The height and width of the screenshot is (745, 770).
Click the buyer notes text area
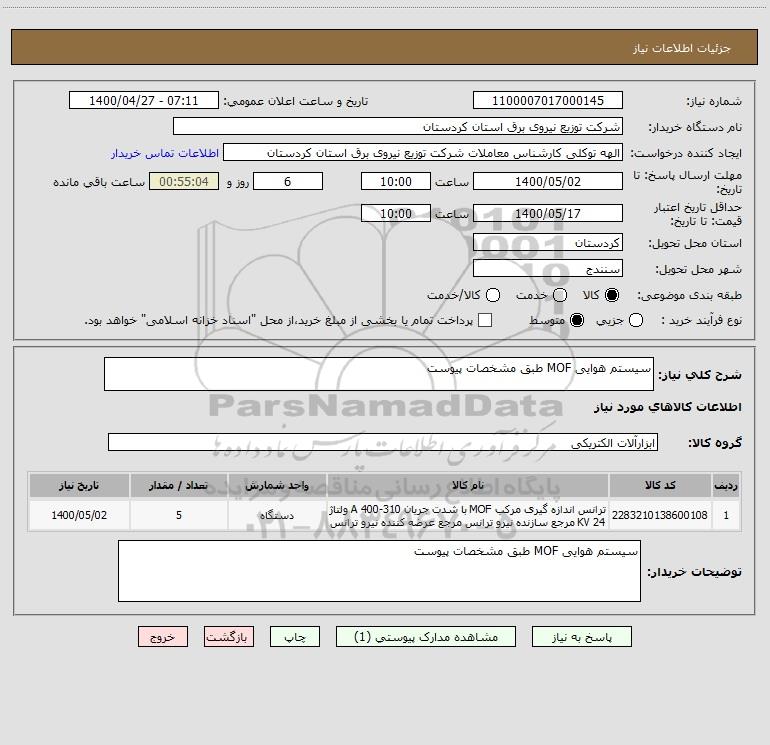tap(379, 571)
